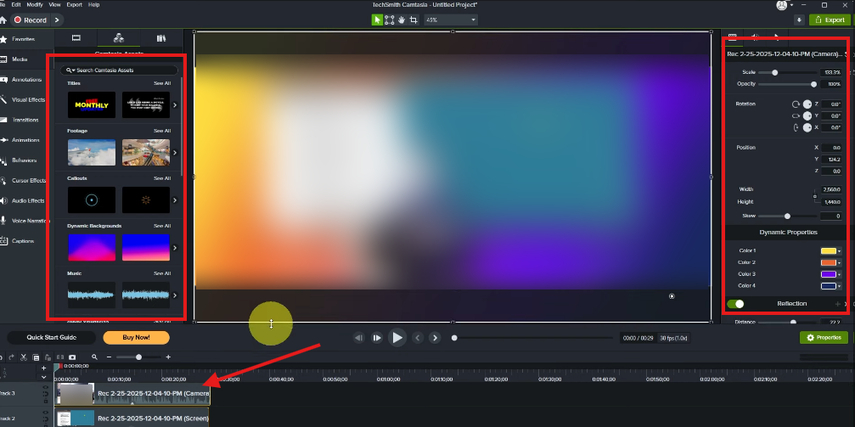The height and width of the screenshot is (427, 855).
Task: Open the user account avatar menu
Action: [782, 5]
